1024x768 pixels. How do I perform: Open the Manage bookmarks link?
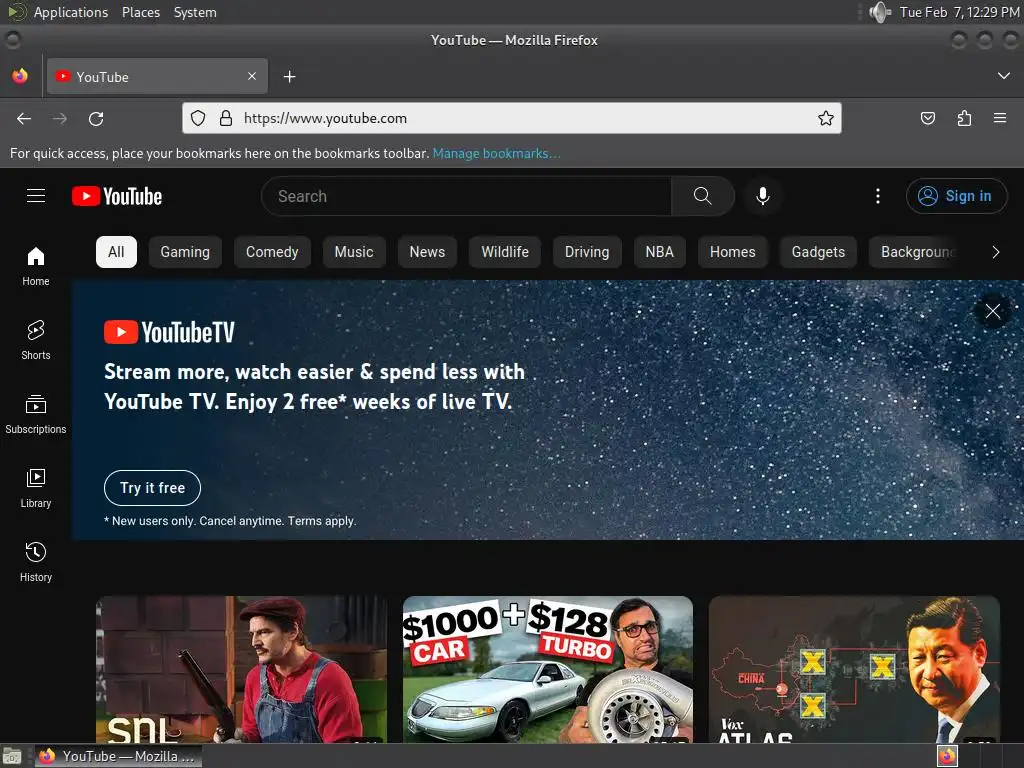point(496,153)
